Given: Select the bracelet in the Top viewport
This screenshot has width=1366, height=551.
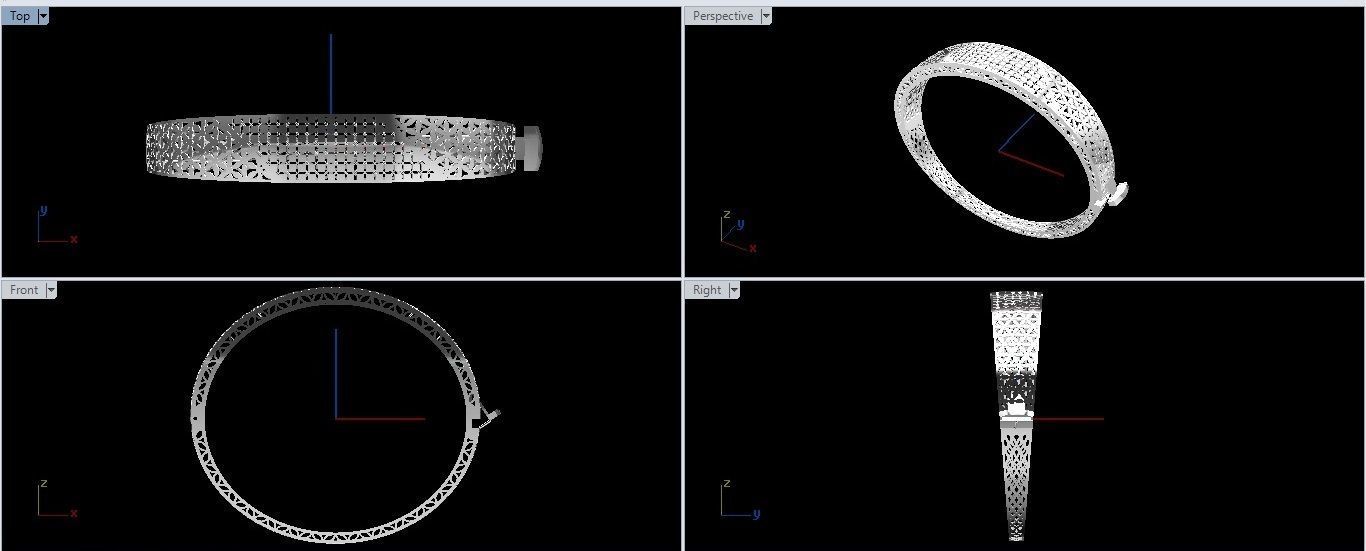Looking at the screenshot, I should tap(330, 149).
